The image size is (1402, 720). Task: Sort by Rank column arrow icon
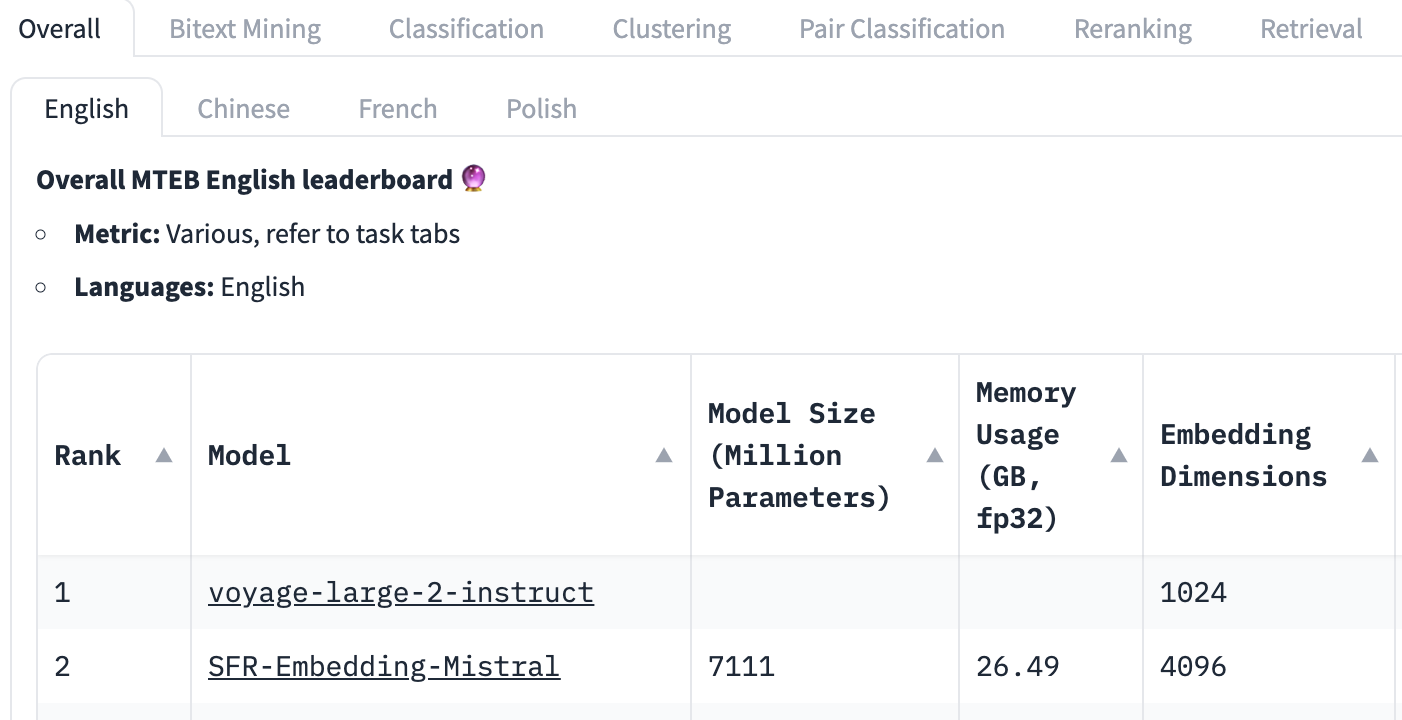[x=164, y=456]
